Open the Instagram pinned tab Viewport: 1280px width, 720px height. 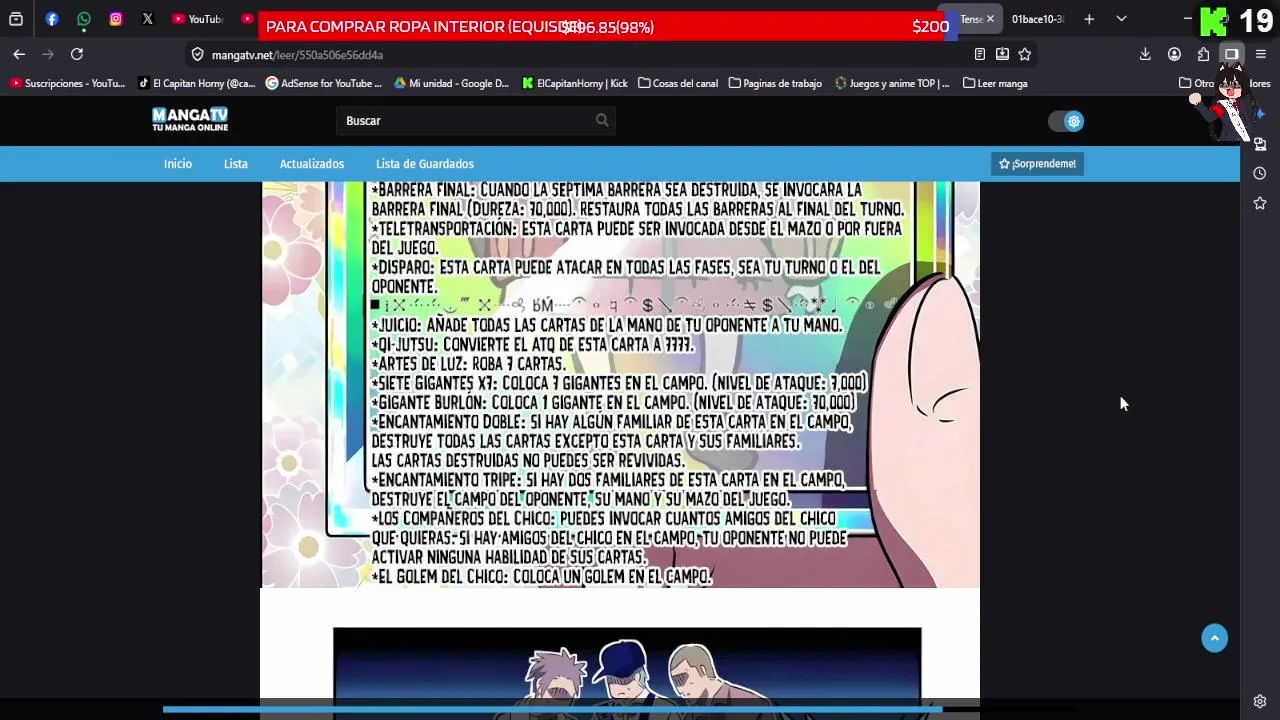pos(116,19)
